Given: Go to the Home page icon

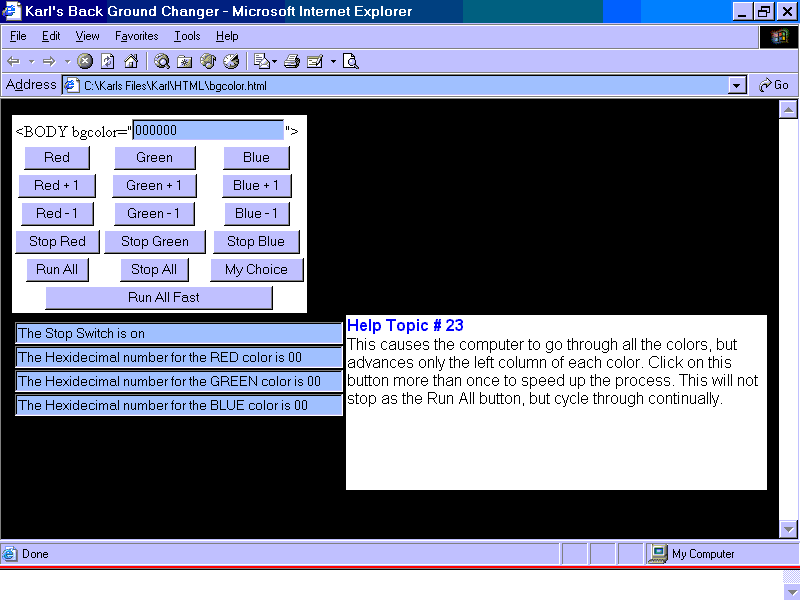Looking at the screenshot, I should 131,61.
